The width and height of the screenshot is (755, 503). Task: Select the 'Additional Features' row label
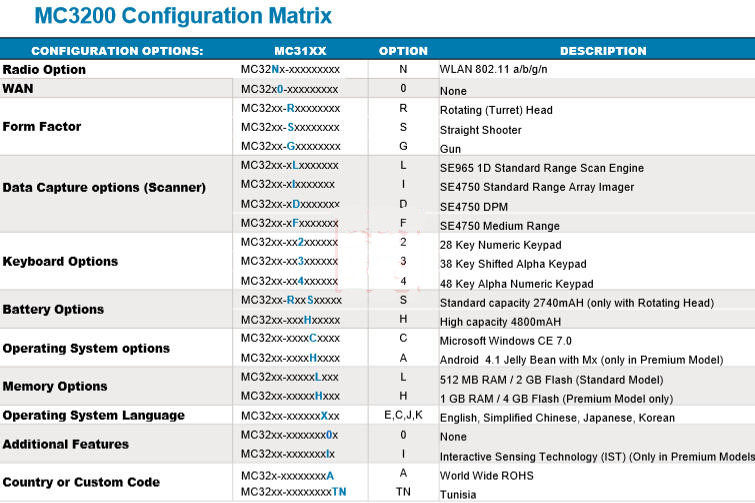(65, 444)
